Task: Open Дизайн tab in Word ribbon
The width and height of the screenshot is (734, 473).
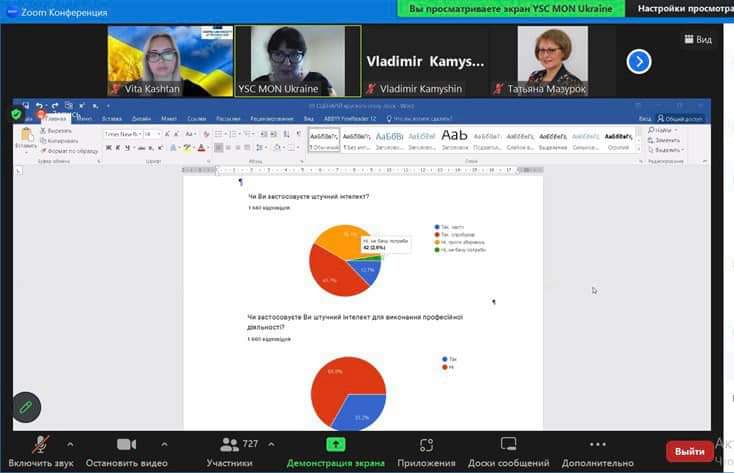Action: 141,119
